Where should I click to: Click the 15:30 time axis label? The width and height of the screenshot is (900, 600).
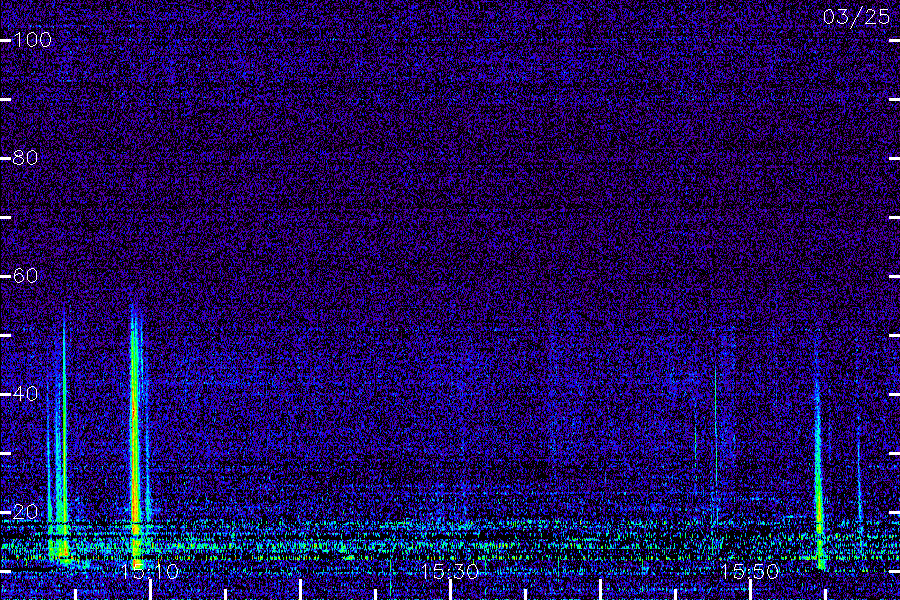(450, 571)
